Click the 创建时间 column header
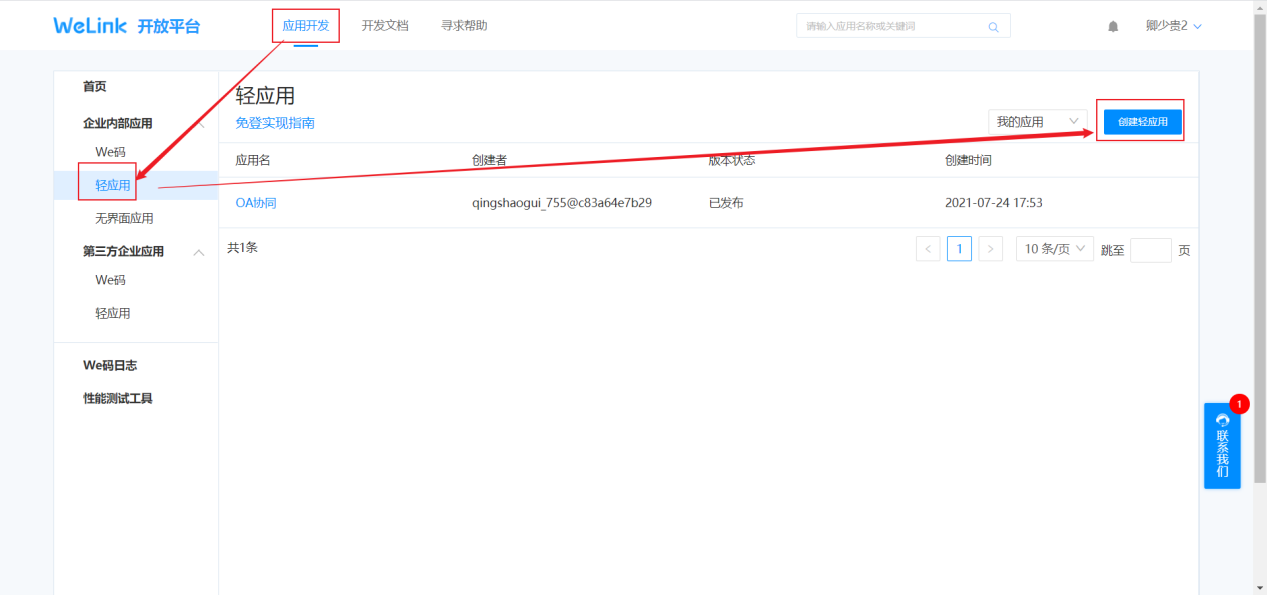Image resolution: width=1267 pixels, height=595 pixels. [968, 160]
